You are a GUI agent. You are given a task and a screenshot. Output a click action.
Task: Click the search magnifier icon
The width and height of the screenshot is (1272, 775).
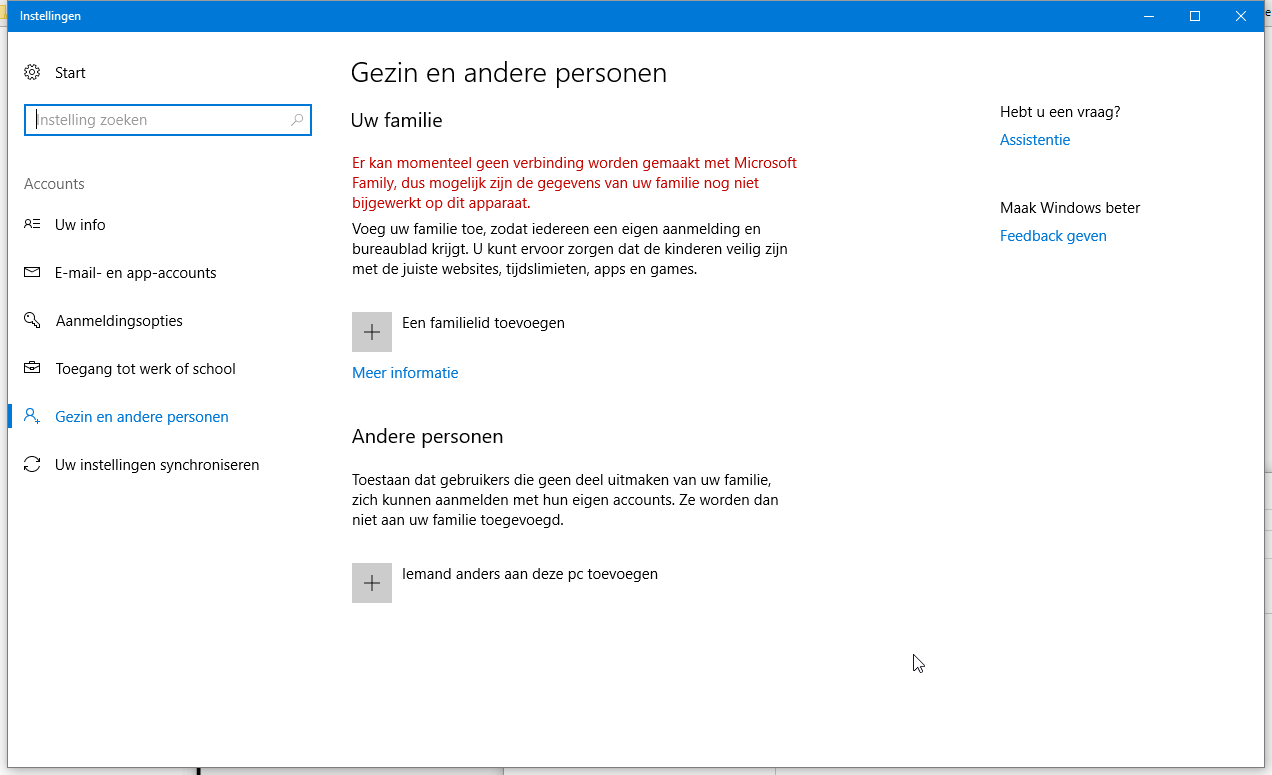(x=297, y=120)
